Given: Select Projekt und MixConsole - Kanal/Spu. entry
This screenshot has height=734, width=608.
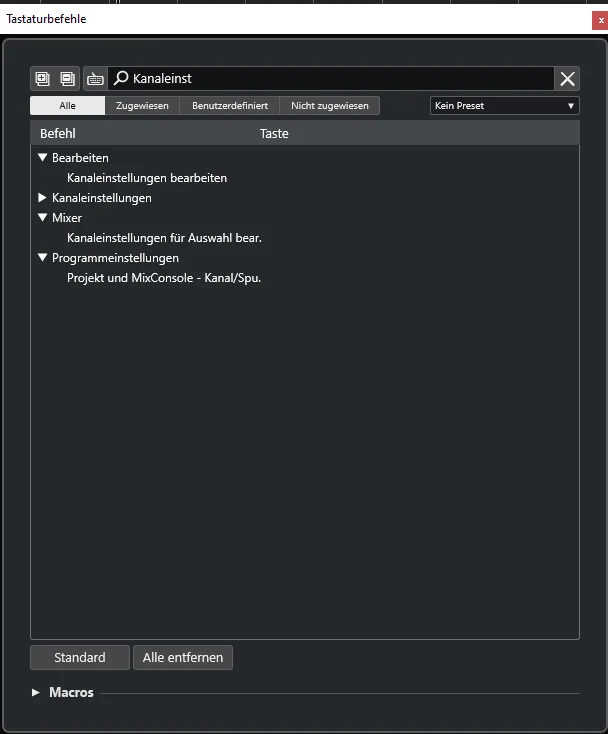Looking at the screenshot, I should point(164,278).
